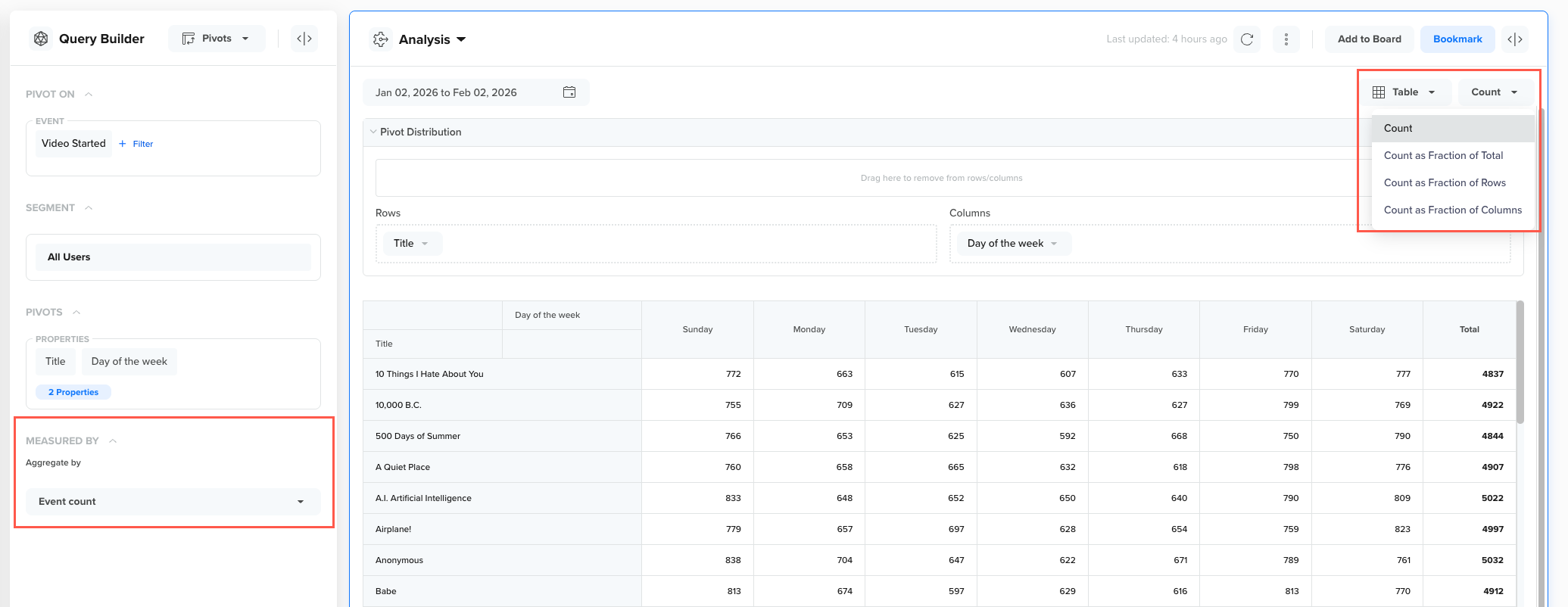This screenshot has height=607, width=1568.
Task: Open the Event count aggregate dropdown
Action: click(x=173, y=502)
